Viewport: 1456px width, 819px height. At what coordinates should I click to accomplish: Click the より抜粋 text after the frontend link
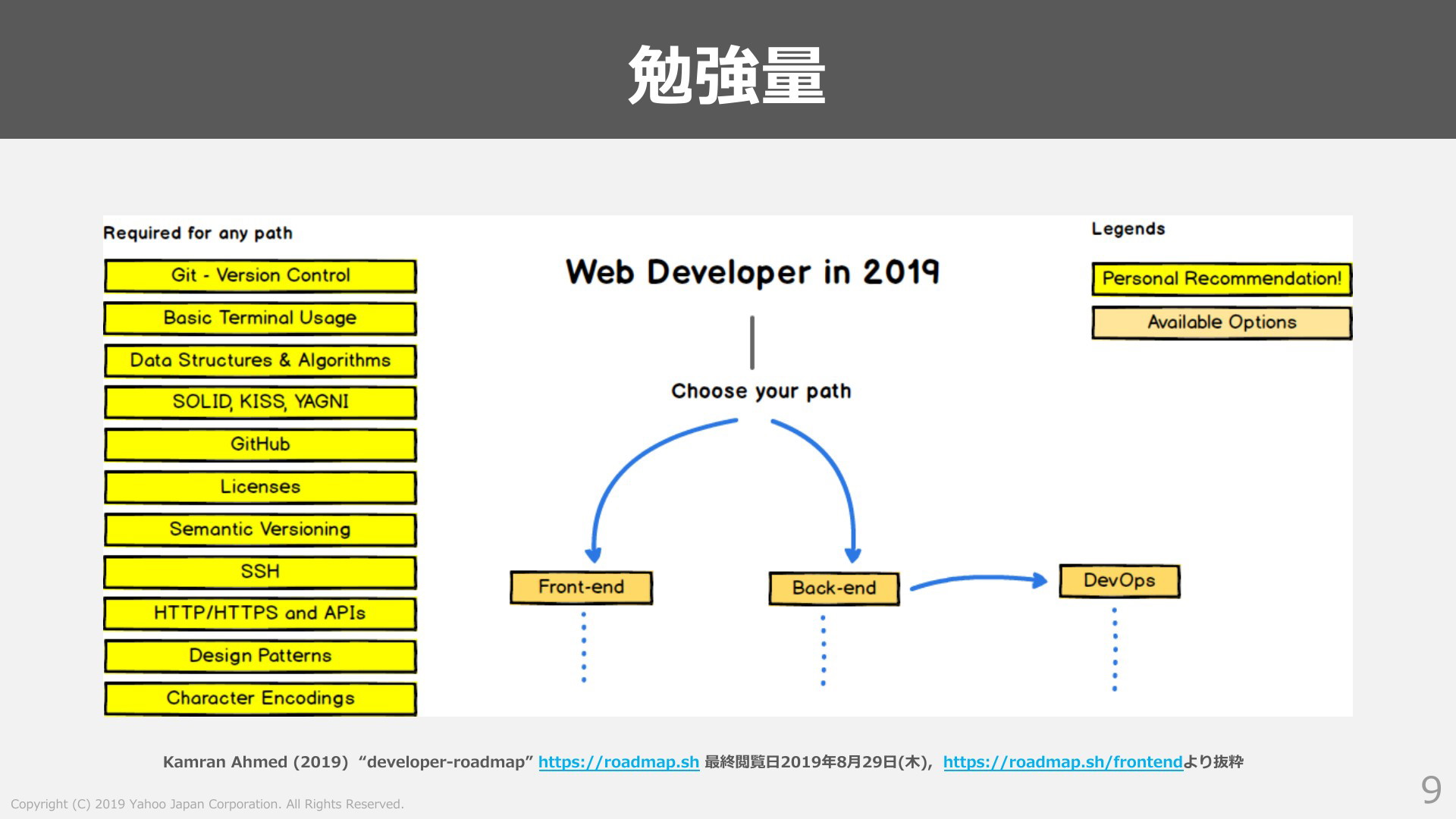(x=1213, y=762)
